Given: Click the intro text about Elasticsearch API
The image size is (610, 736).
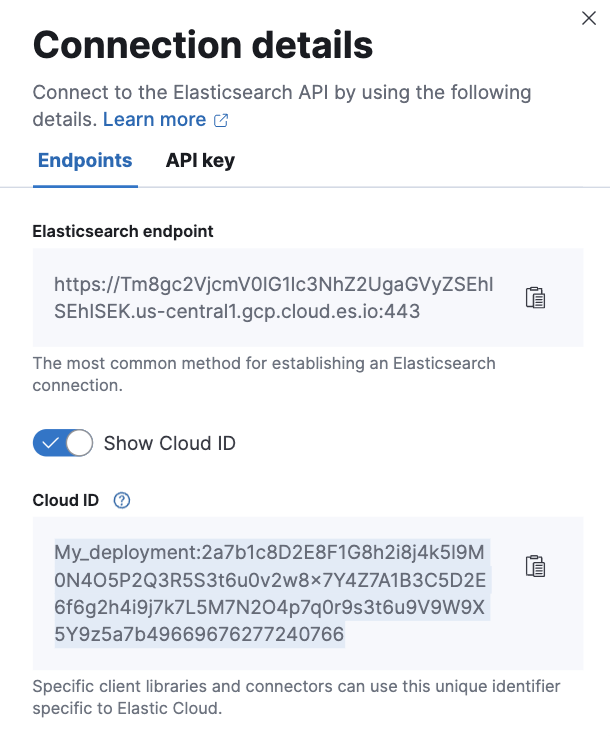Looking at the screenshot, I should 282,106.
